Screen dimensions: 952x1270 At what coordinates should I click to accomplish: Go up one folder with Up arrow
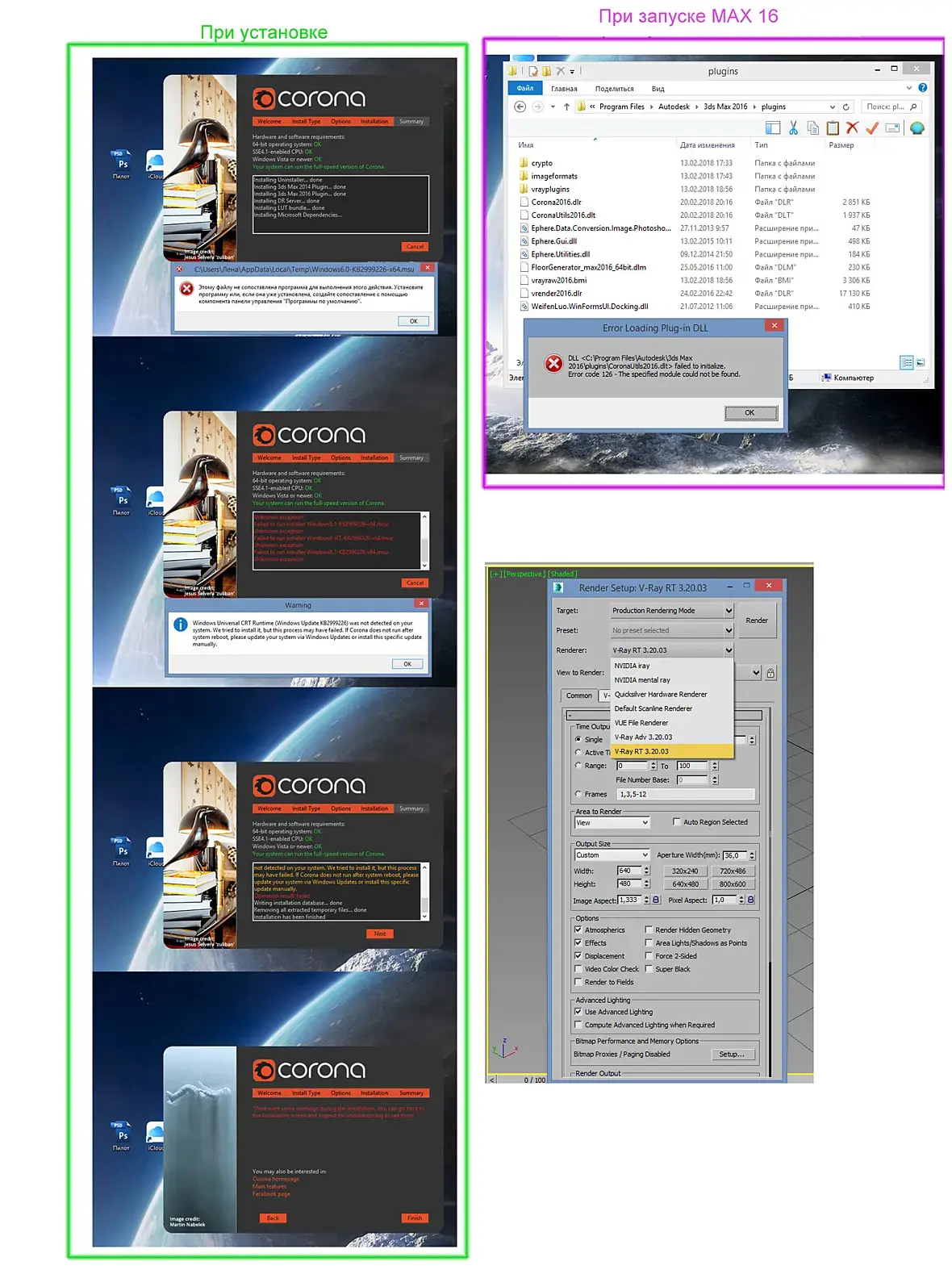pos(566,107)
